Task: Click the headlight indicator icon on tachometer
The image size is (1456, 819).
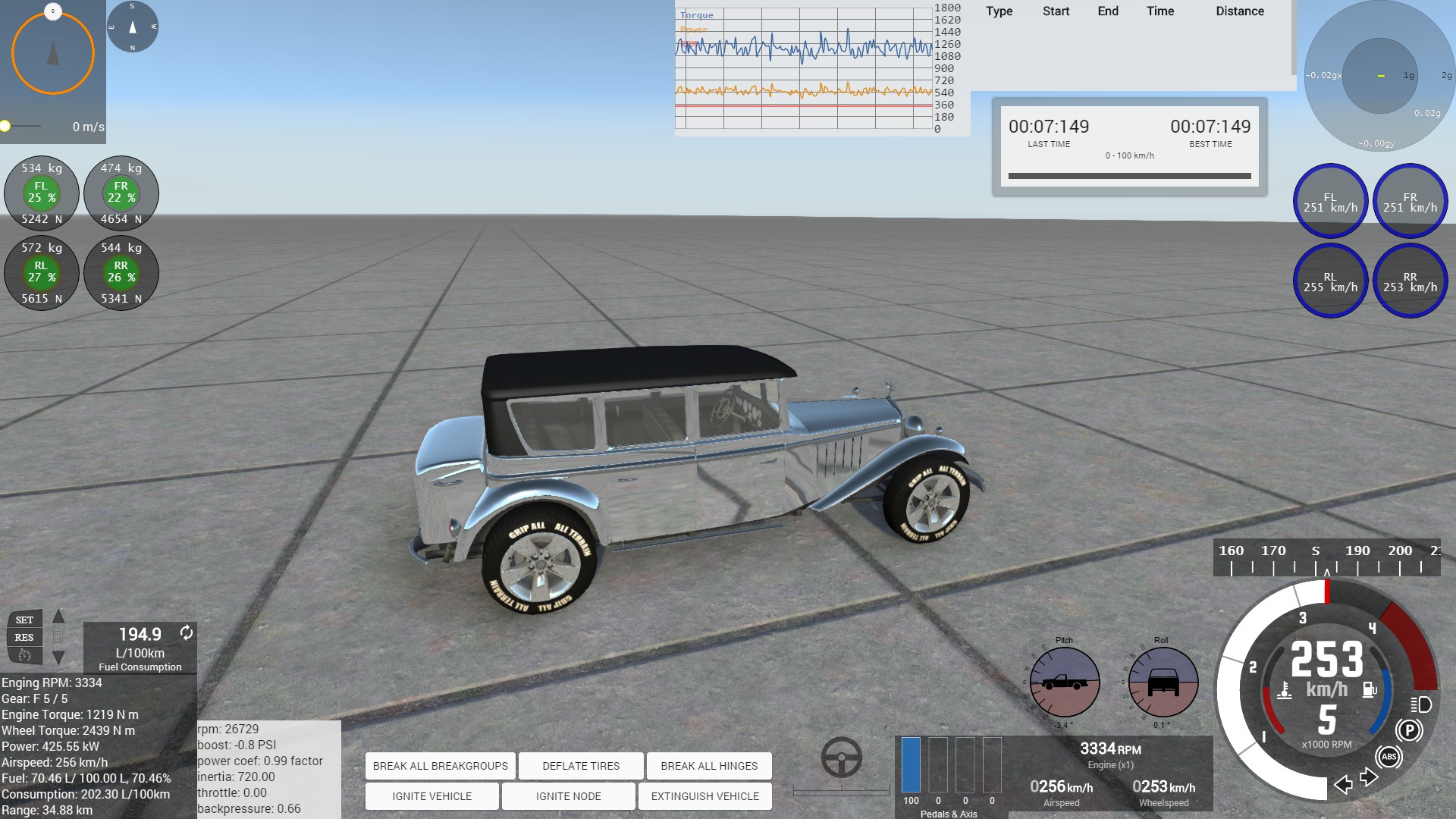Action: pos(1420,704)
